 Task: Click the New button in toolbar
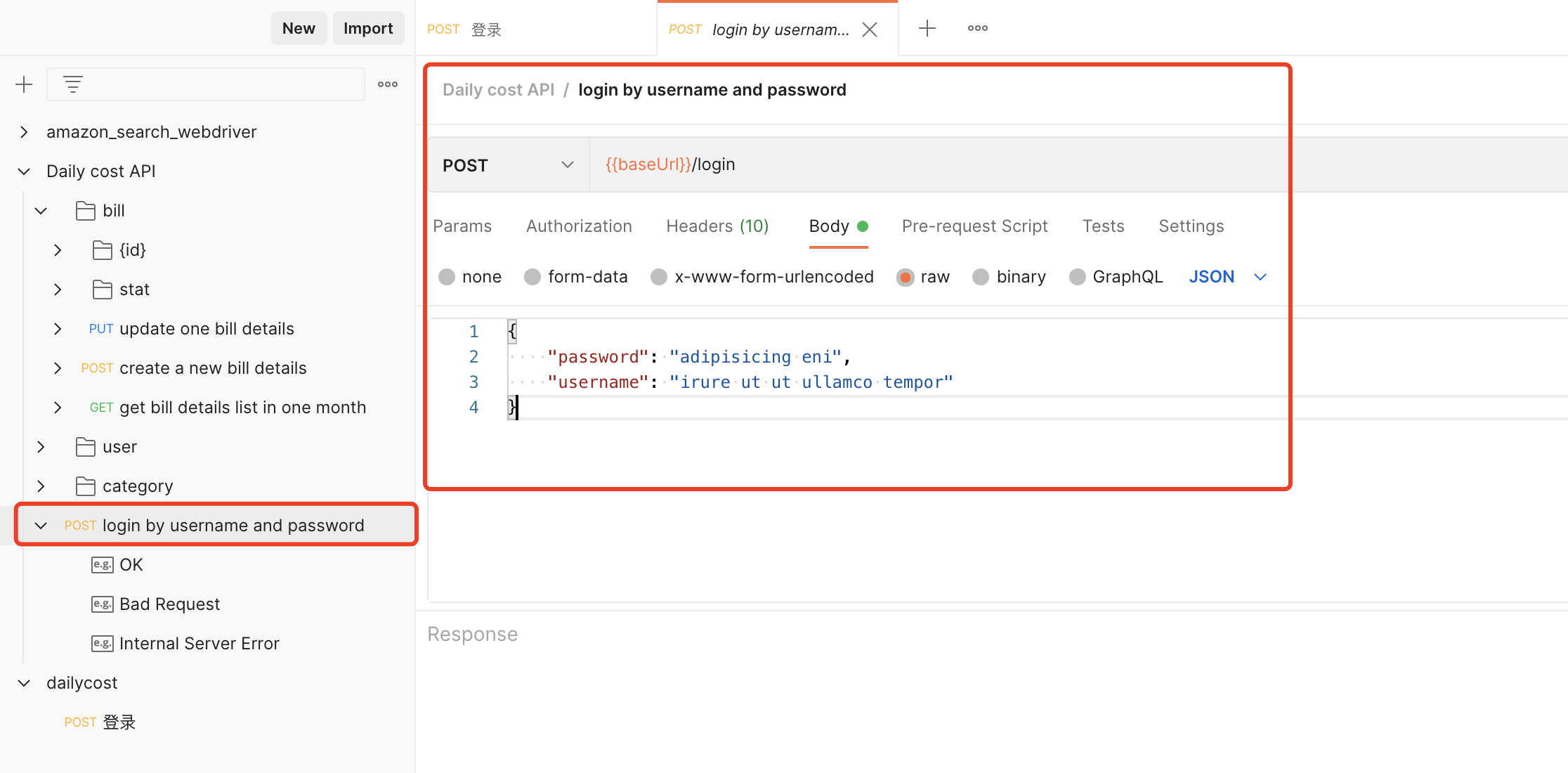point(297,27)
